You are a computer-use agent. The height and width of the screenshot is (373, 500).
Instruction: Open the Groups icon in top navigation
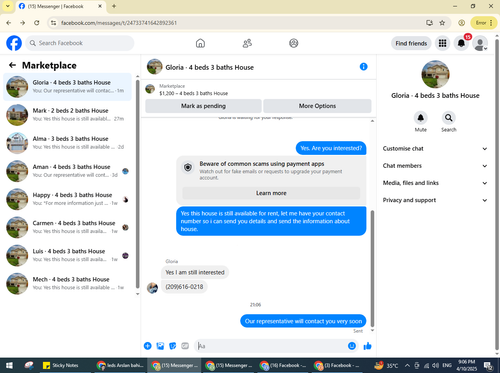pyautogui.click(x=294, y=43)
